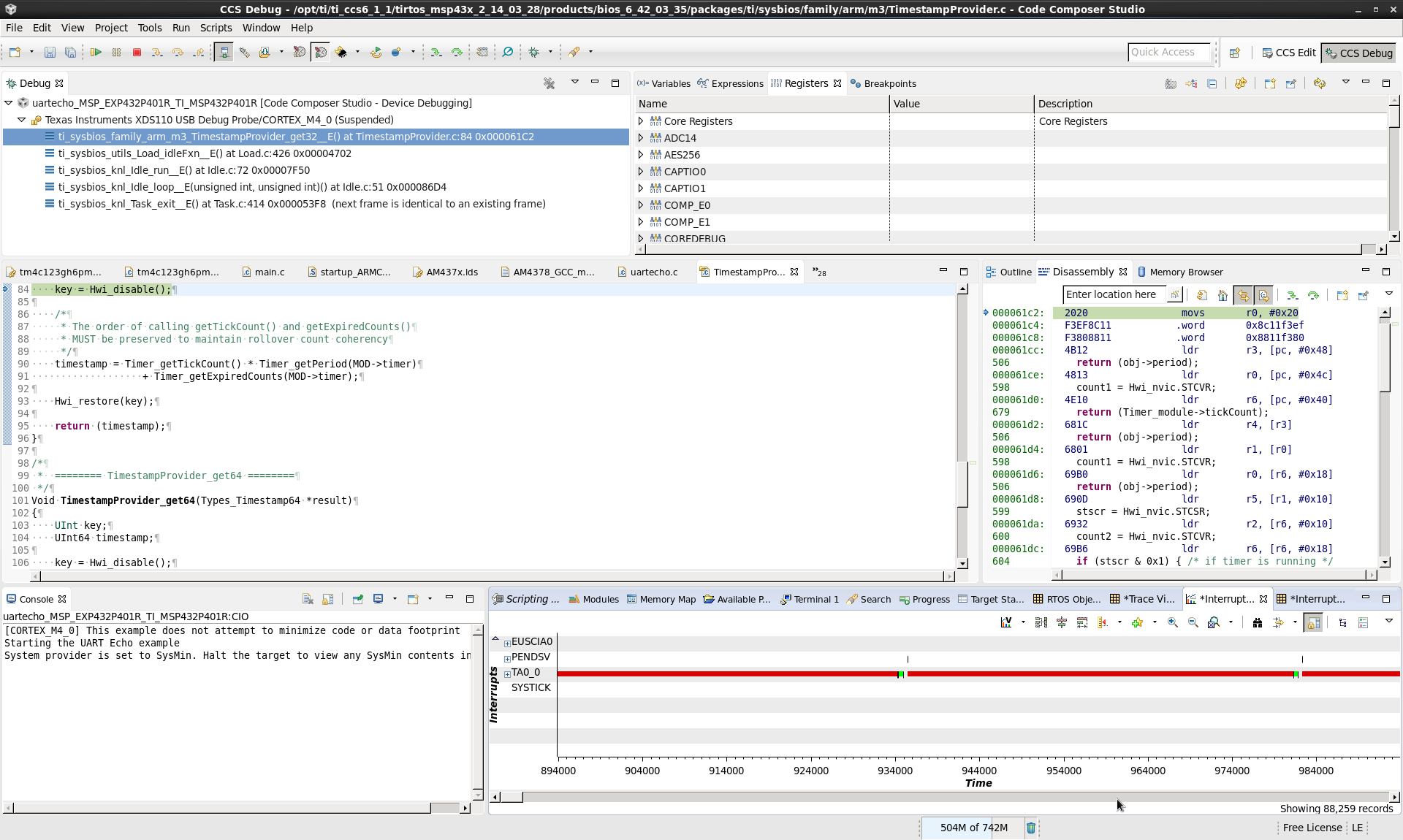This screenshot has width=1403, height=840.
Task: Click Zoom Out in the Interrupt graph toolbar
Action: point(1193,622)
